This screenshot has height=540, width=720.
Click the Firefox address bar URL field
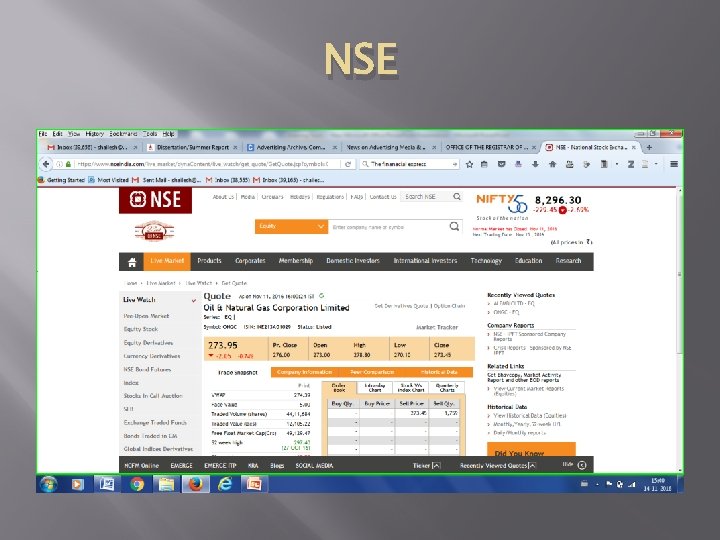click(202, 164)
